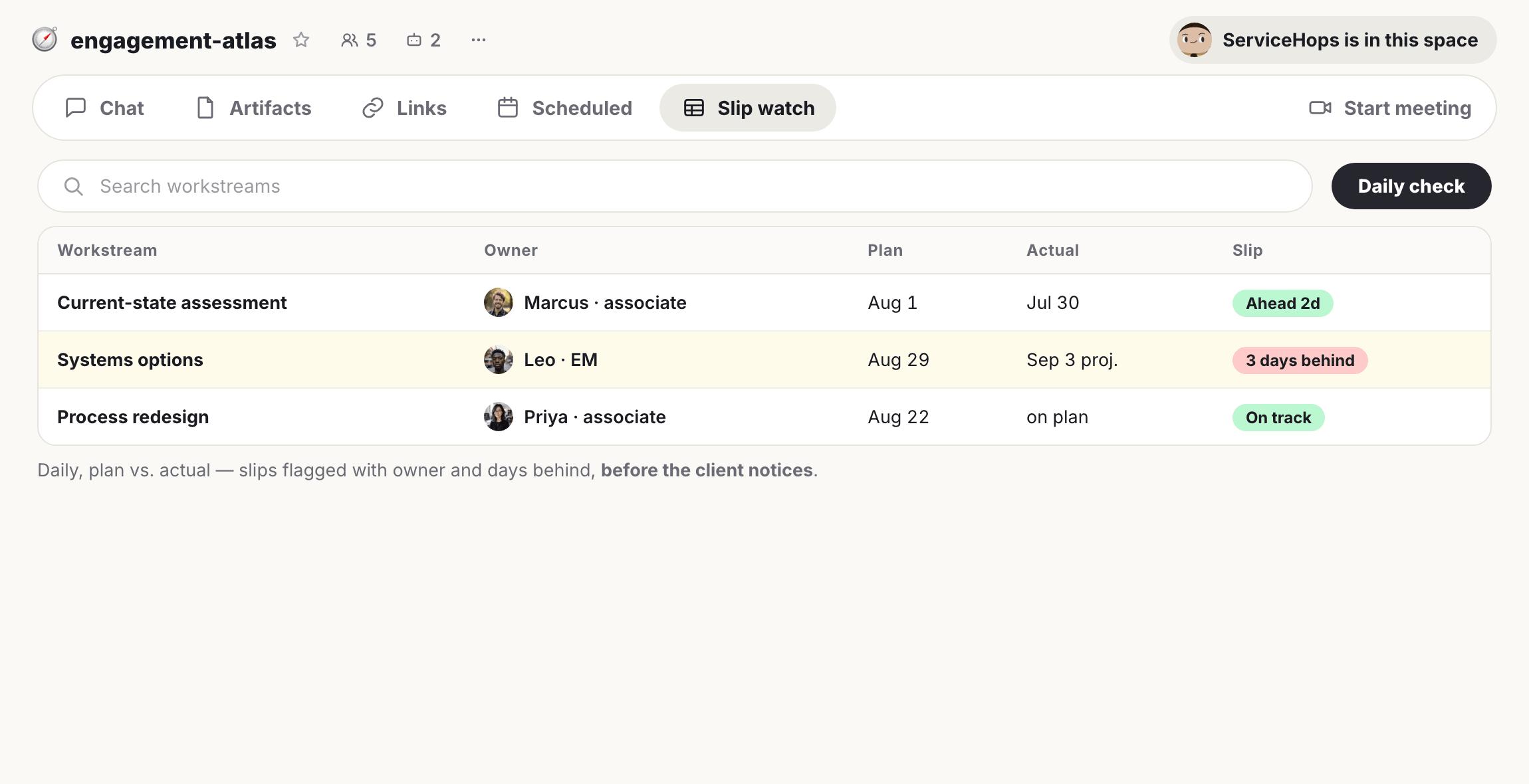Click the engagement-atlas compass icon

pos(45,40)
